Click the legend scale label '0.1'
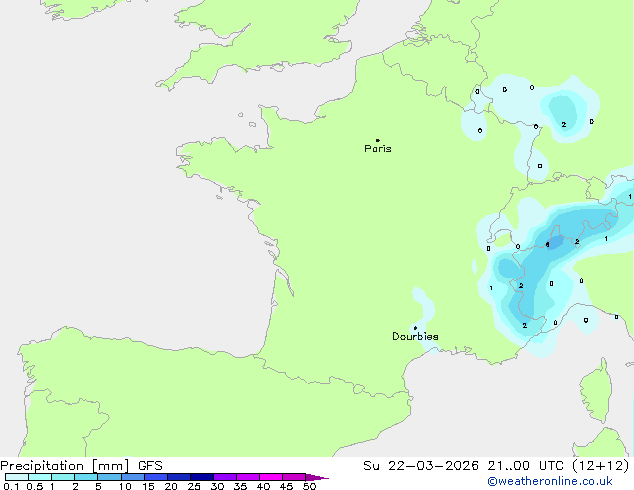This screenshot has height=490, width=634. point(11,486)
